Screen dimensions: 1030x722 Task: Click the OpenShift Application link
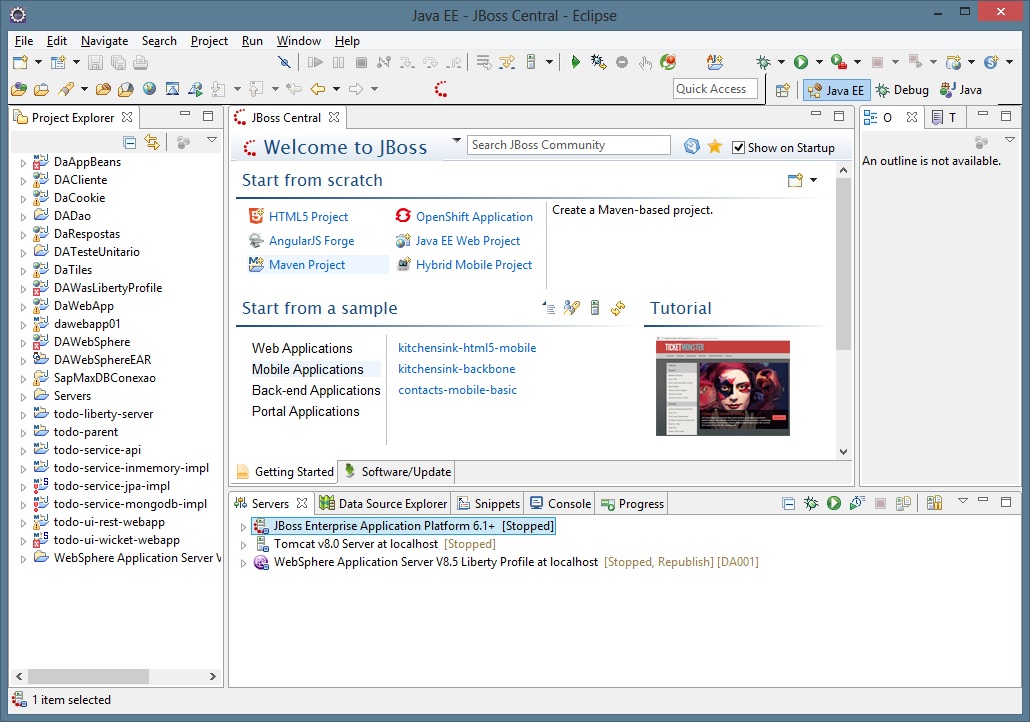click(474, 217)
